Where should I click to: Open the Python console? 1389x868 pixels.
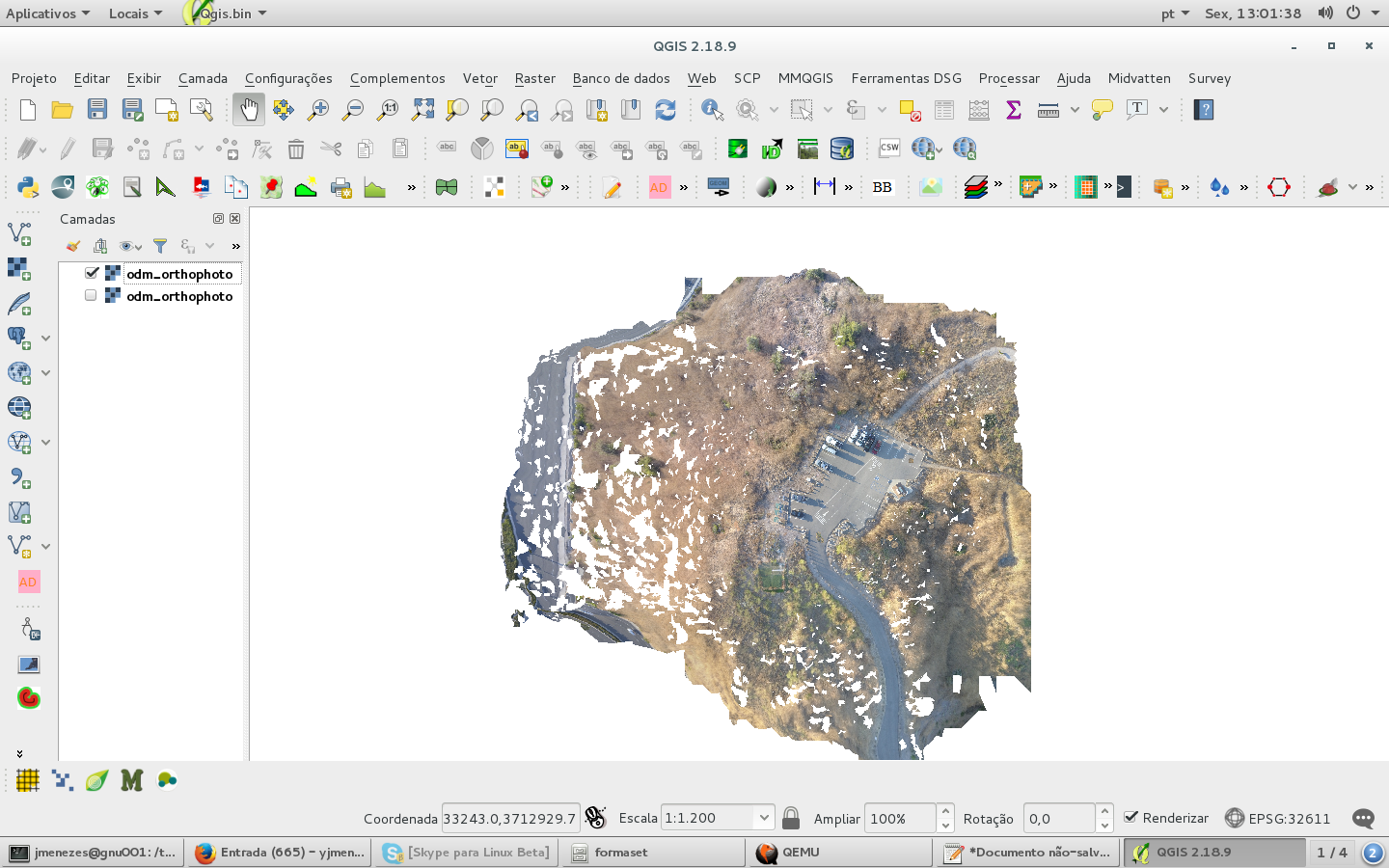[27, 187]
